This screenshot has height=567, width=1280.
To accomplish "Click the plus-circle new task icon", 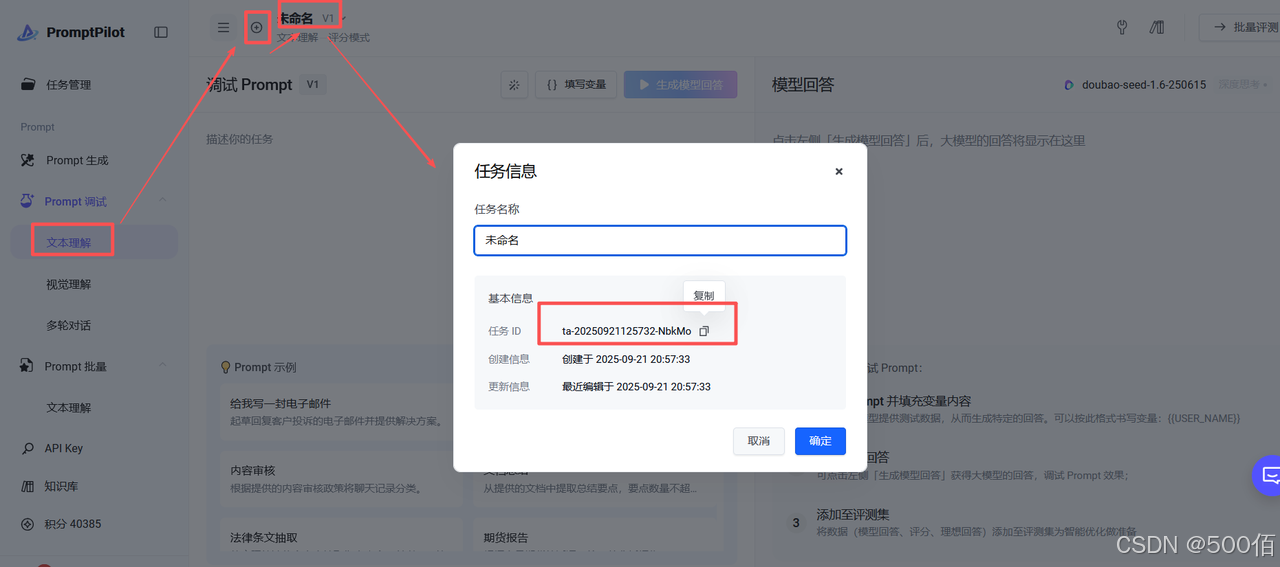I will click(x=256, y=27).
